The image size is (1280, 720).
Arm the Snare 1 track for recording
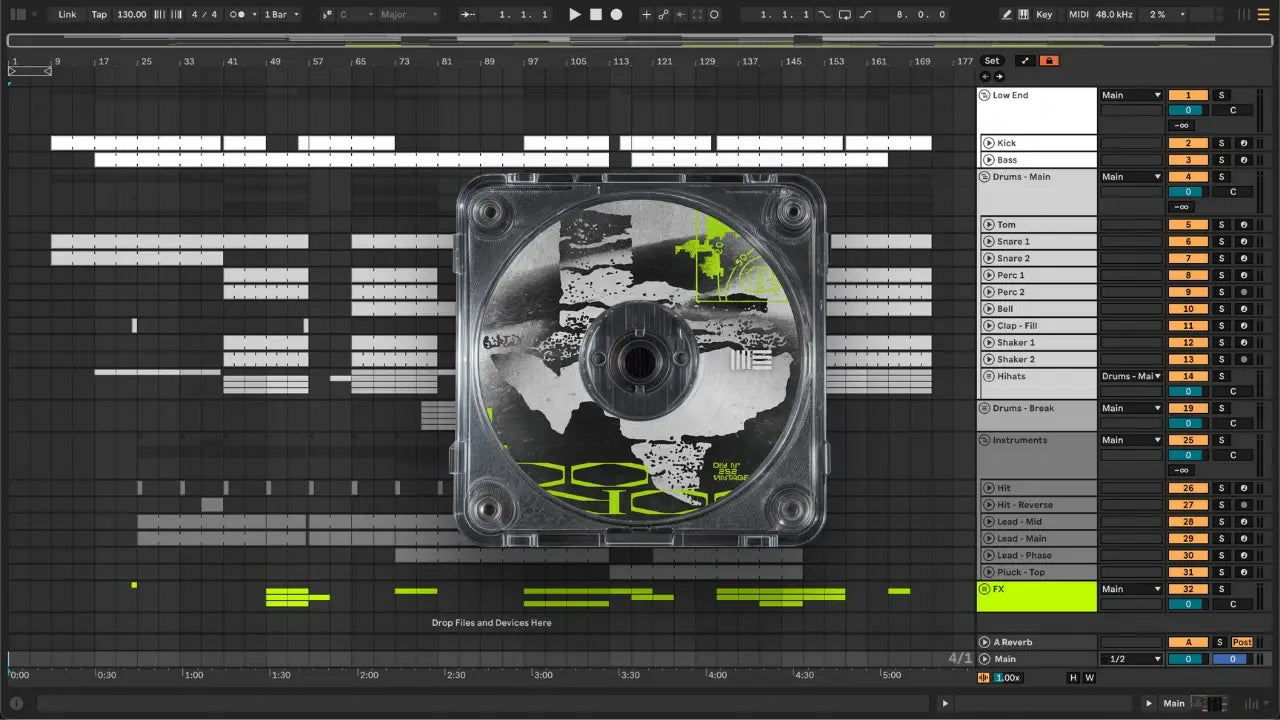[x=1244, y=242]
